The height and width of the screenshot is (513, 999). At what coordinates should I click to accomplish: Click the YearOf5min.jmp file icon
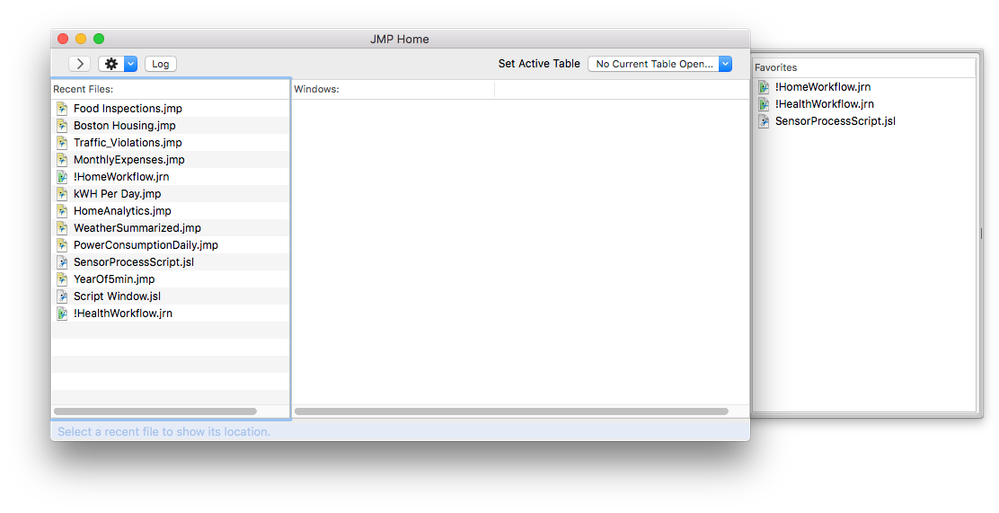(x=62, y=279)
